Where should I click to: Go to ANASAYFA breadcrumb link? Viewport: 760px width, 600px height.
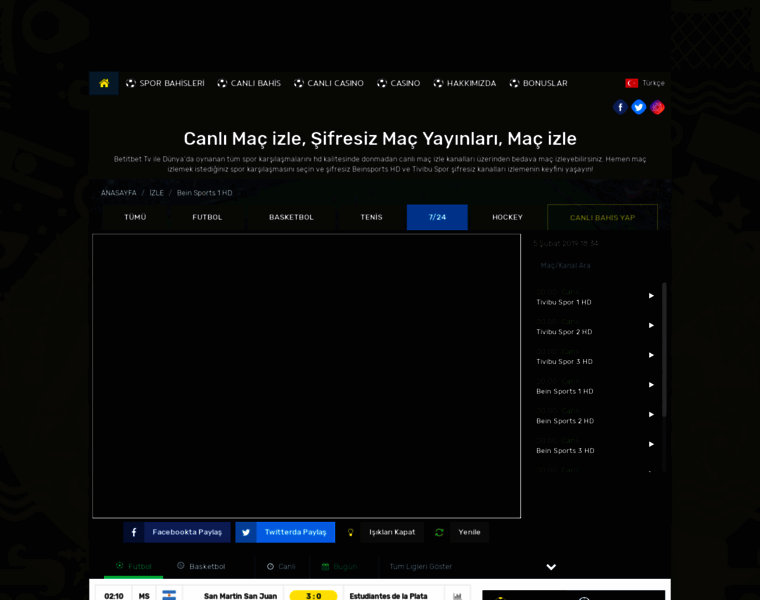tap(119, 193)
